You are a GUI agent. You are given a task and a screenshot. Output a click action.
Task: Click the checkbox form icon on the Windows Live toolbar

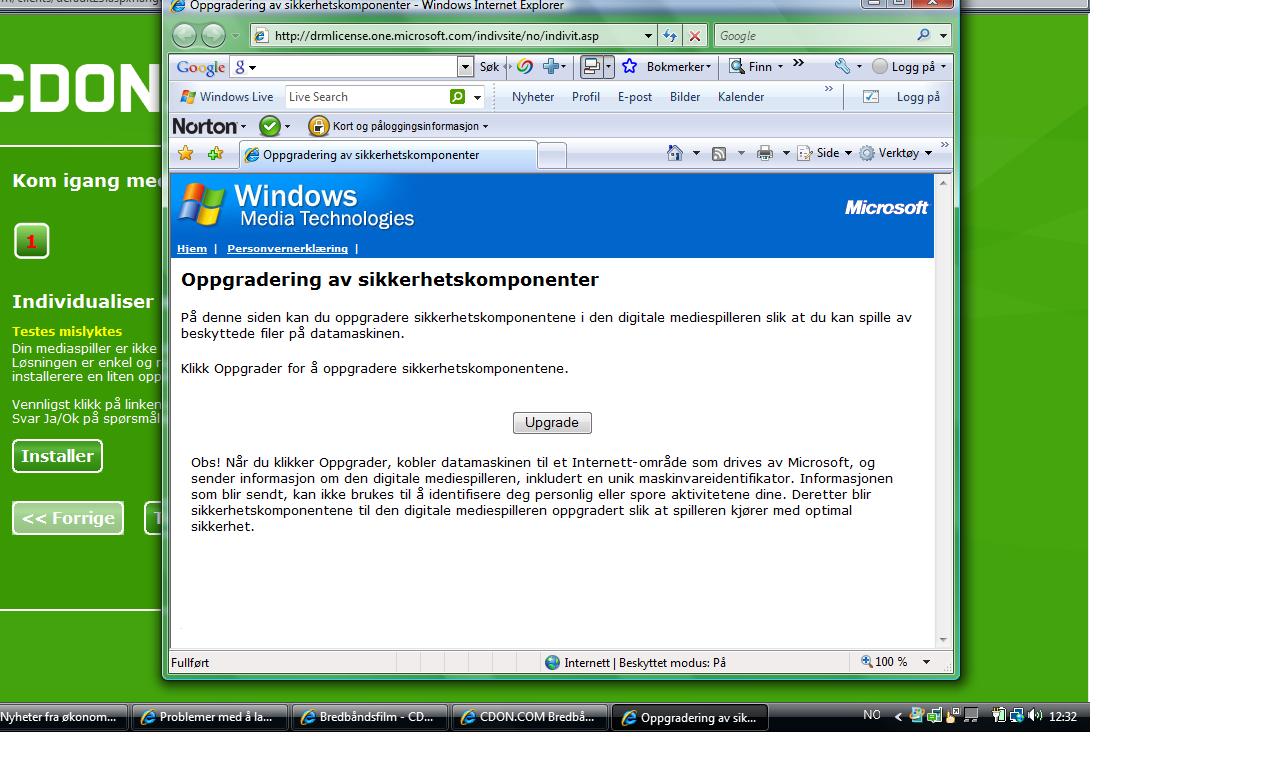click(871, 97)
